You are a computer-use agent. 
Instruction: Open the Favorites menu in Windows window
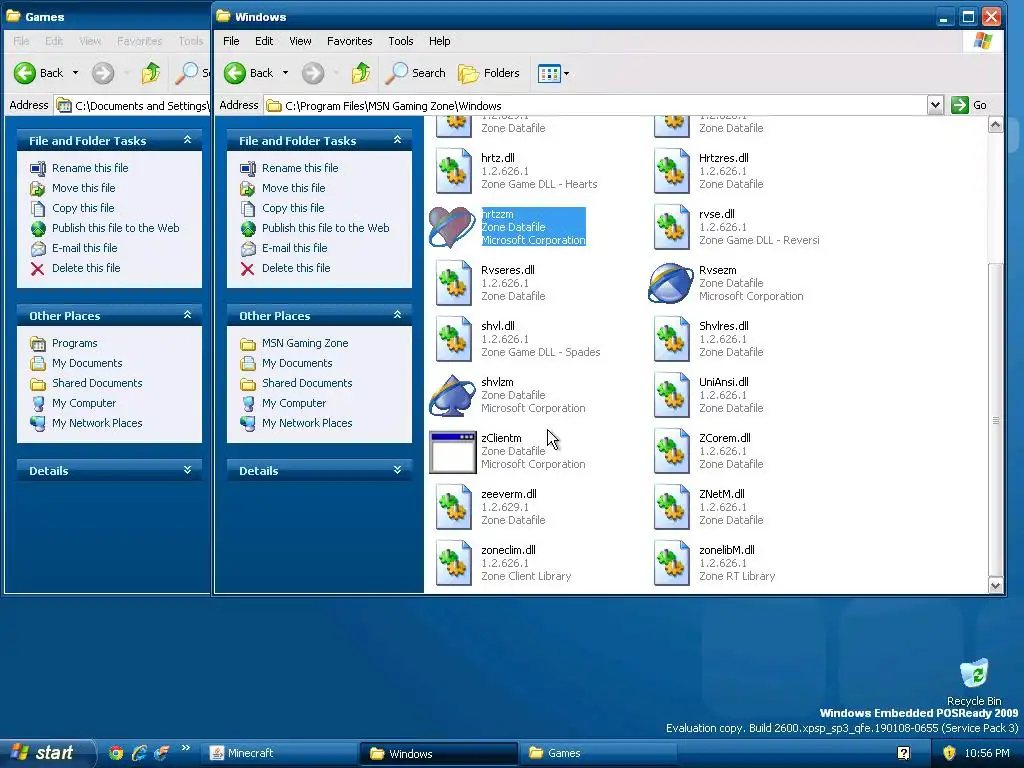click(349, 41)
